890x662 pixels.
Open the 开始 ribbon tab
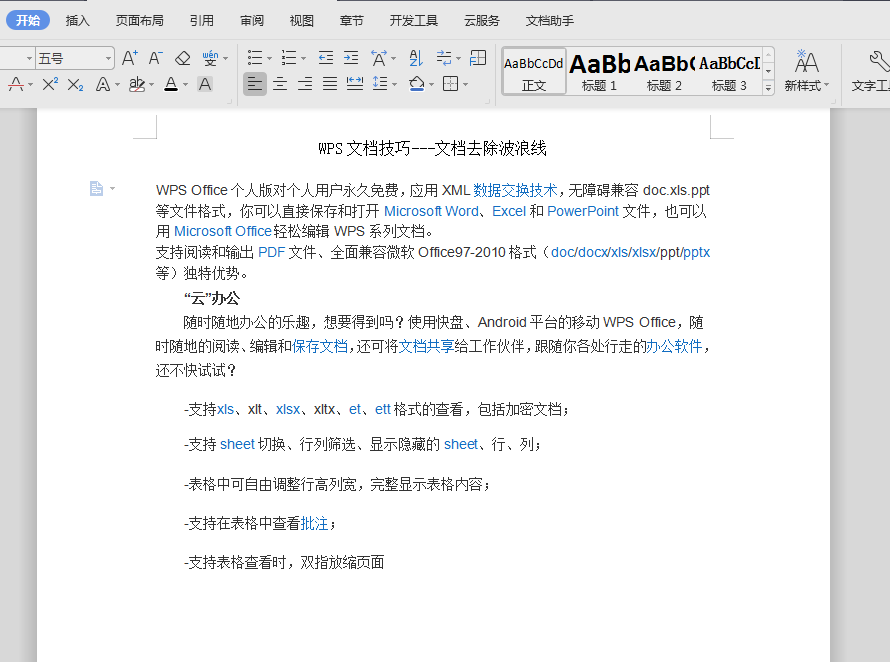(x=28, y=20)
